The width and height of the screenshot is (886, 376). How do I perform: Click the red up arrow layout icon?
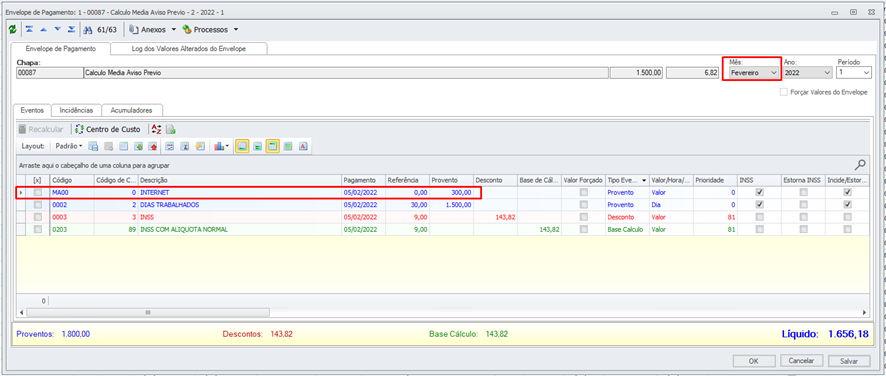pyautogui.click(x=153, y=146)
